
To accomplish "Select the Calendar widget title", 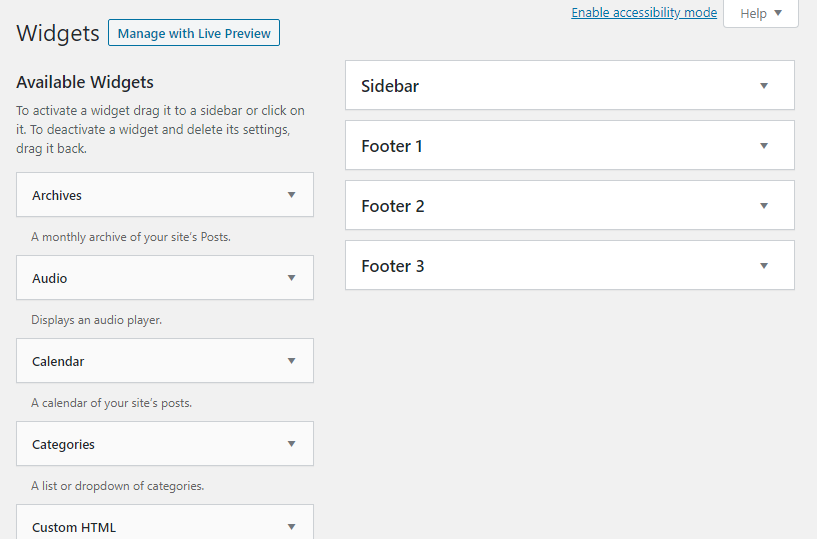I will 58,361.
